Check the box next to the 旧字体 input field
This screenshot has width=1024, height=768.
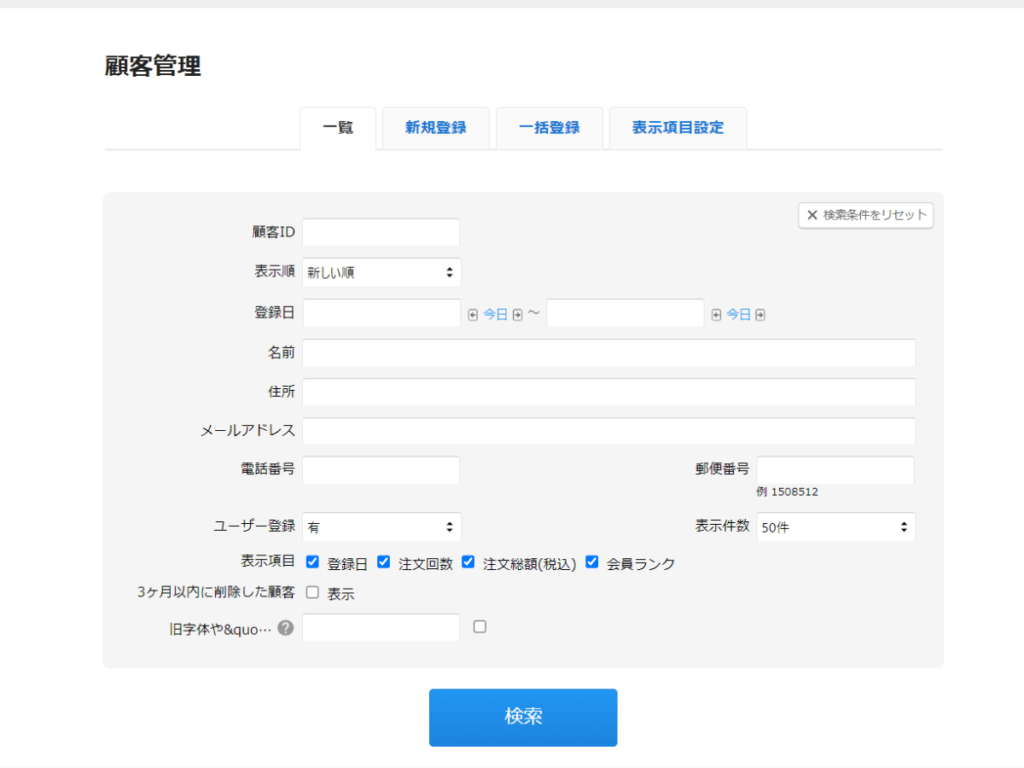[x=479, y=624]
